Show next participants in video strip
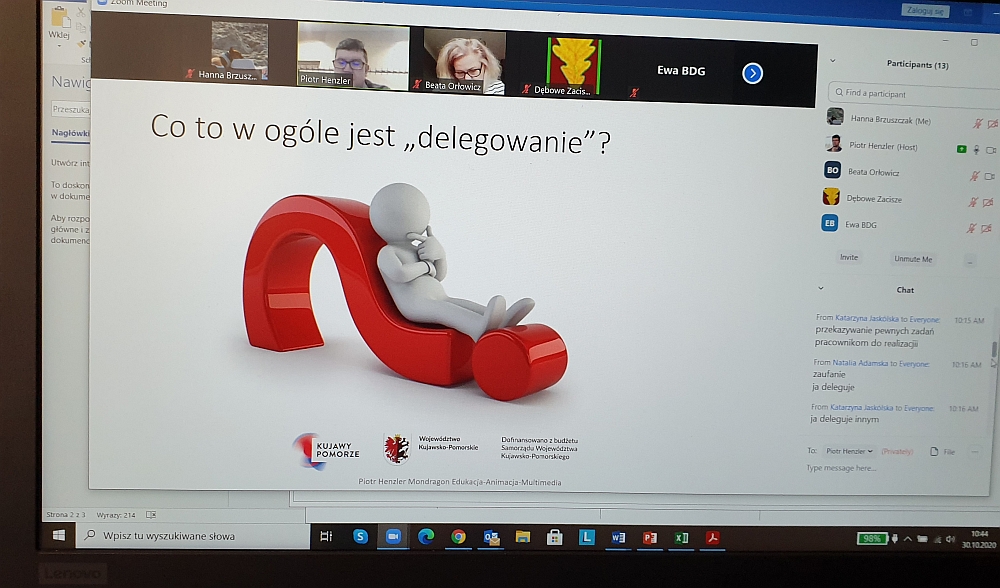 tap(753, 73)
